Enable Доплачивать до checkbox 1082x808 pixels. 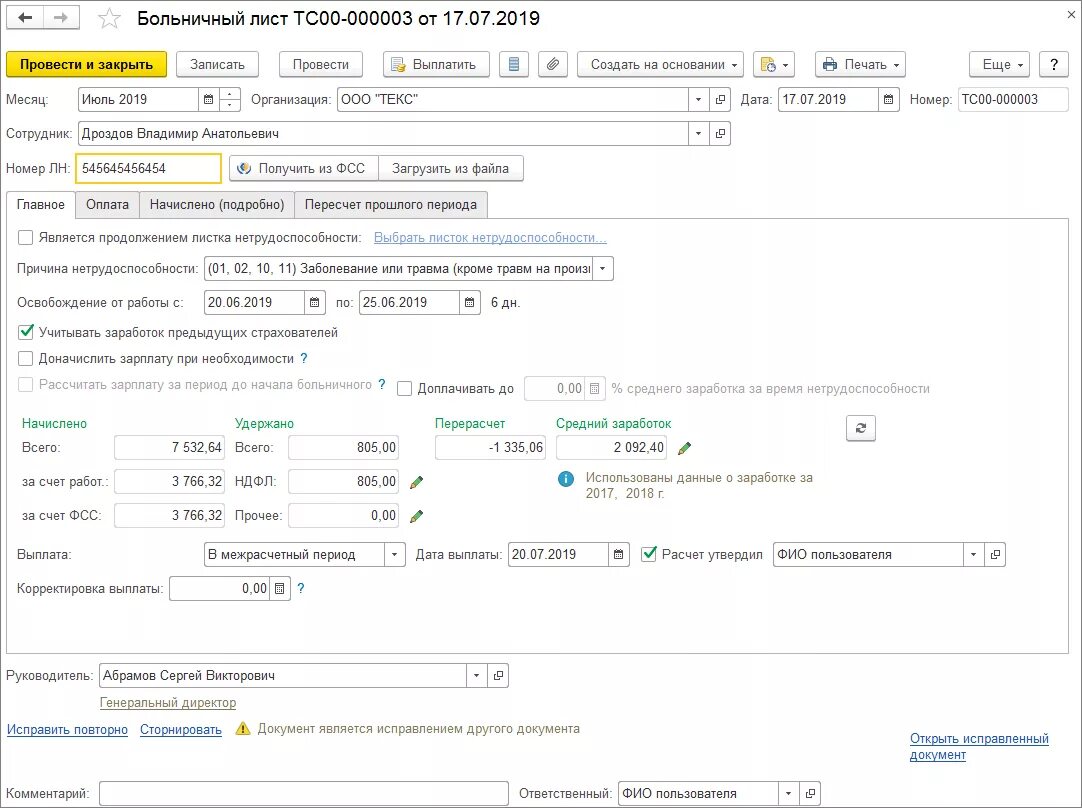click(404, 388)
